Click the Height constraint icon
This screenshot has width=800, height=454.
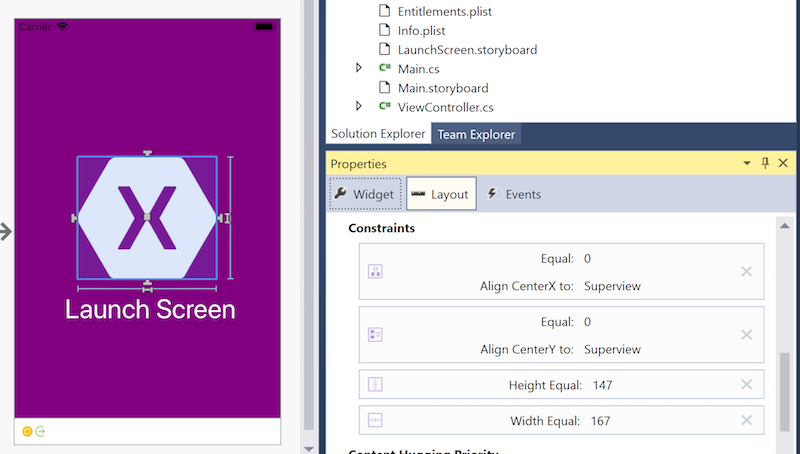click(375, 384)
